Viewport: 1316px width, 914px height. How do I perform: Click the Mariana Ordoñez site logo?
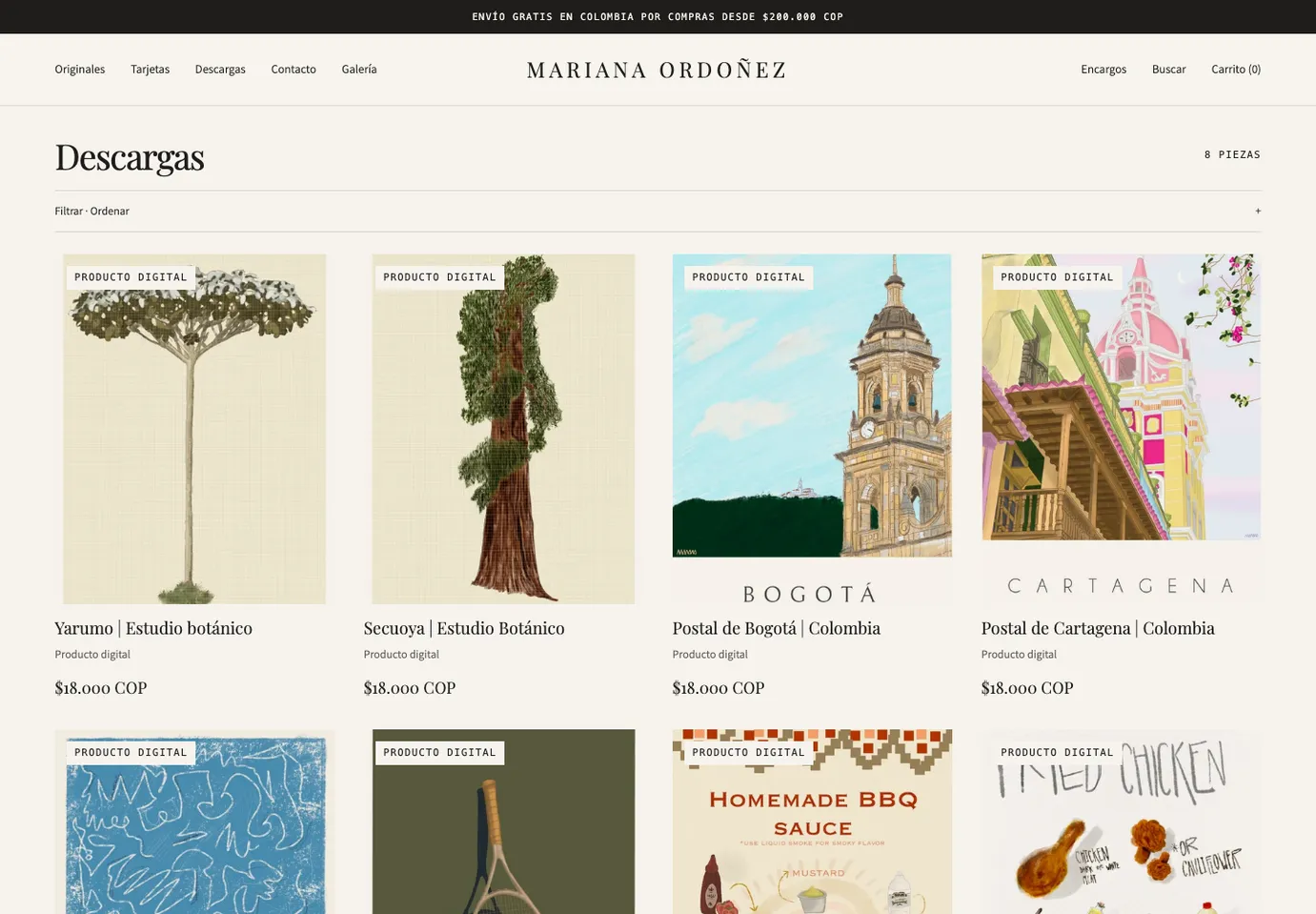point(657,70)
